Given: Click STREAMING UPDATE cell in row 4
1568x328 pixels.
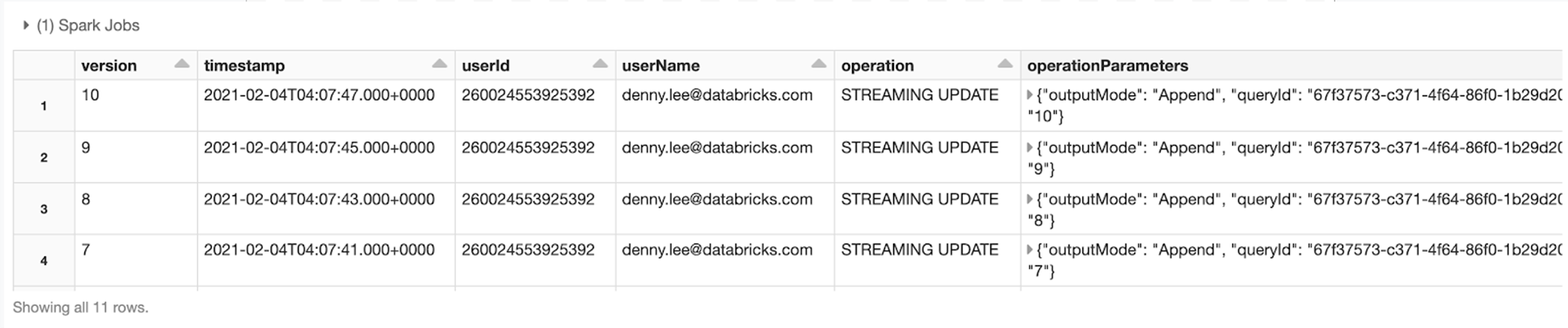Looking at the screenshot, I should tap(919, 250).
